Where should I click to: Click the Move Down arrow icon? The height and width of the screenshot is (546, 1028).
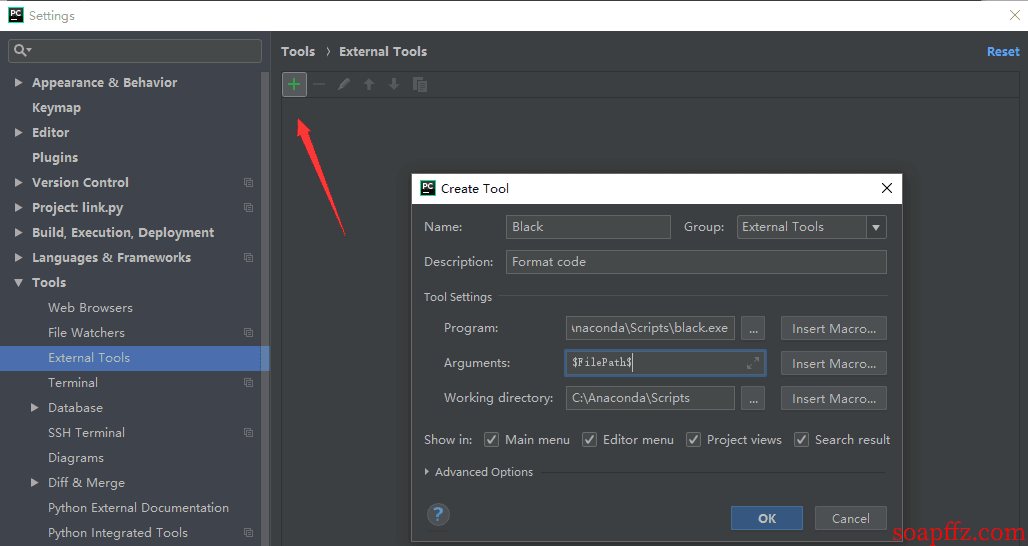pyautogui.click(x=394, y=85)
